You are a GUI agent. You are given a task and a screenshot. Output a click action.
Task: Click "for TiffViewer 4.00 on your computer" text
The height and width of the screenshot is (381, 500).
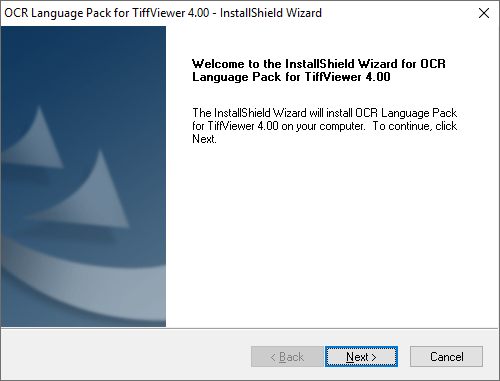point(279,126)
